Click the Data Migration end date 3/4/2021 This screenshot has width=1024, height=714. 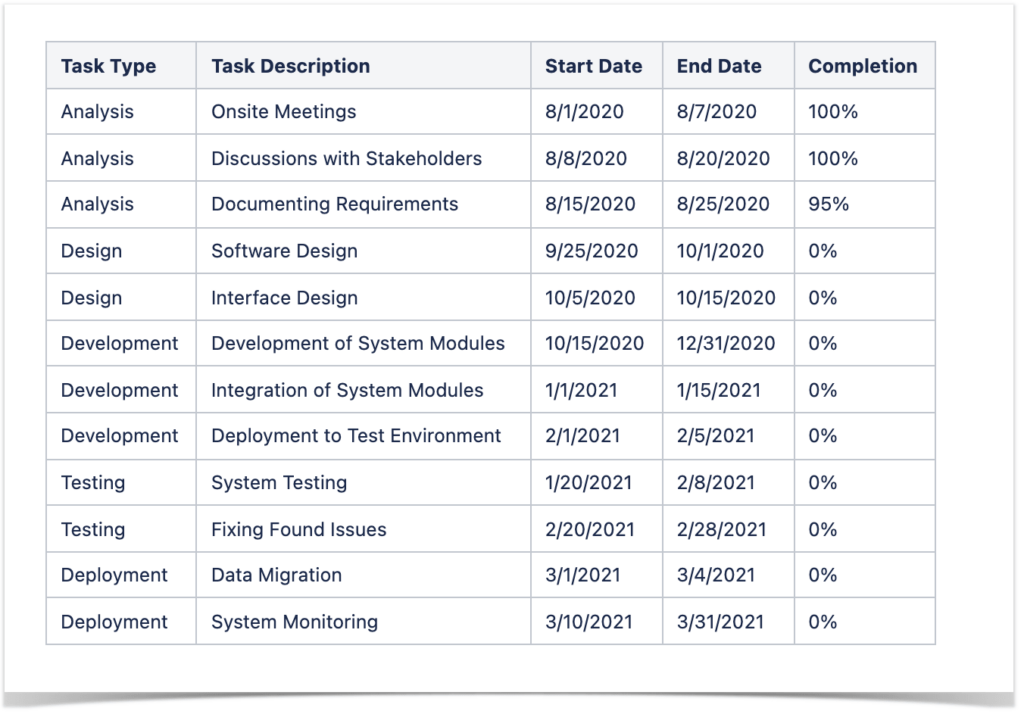coord(710,575)
